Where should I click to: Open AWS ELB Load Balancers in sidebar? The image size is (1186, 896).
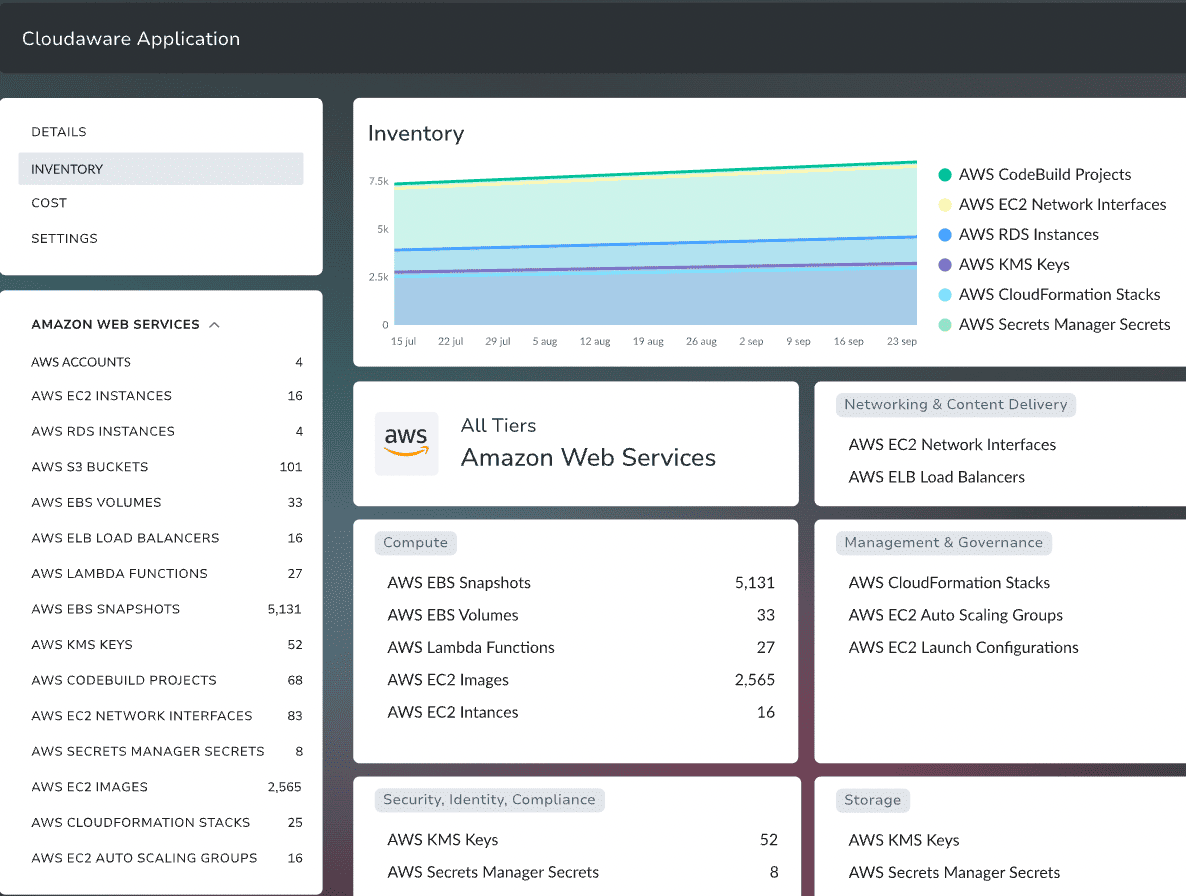(125, 538)
